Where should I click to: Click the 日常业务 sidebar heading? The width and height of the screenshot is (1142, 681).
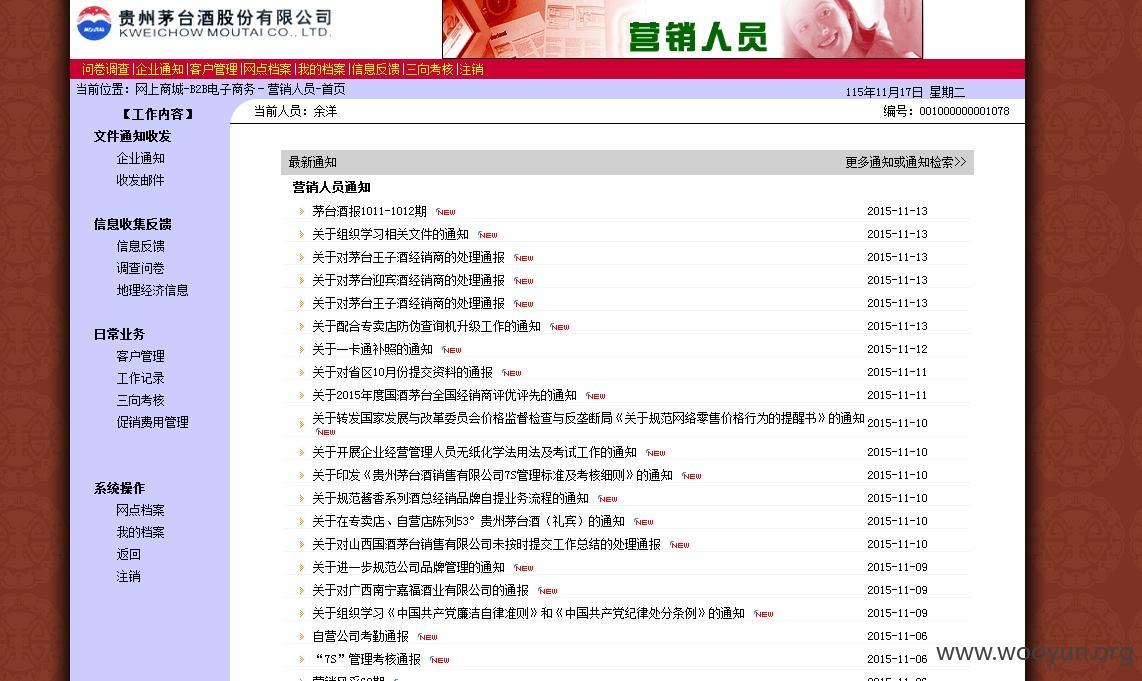click(119, 335)
